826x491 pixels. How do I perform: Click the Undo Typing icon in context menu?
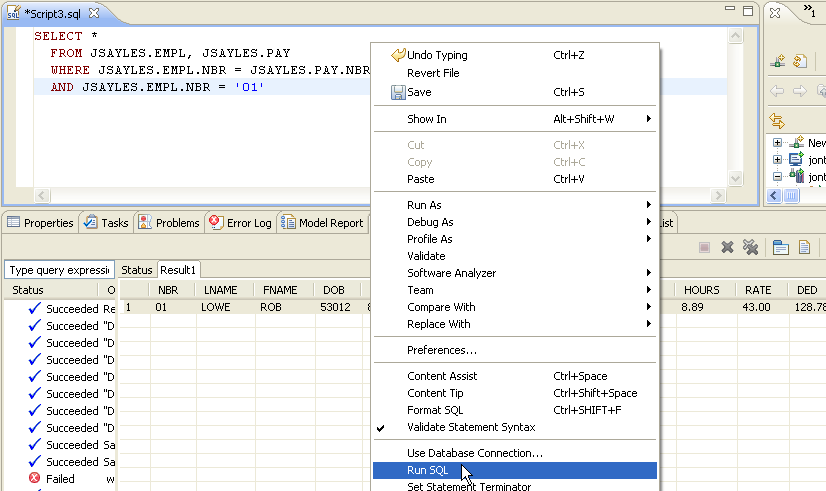point(398,55)
